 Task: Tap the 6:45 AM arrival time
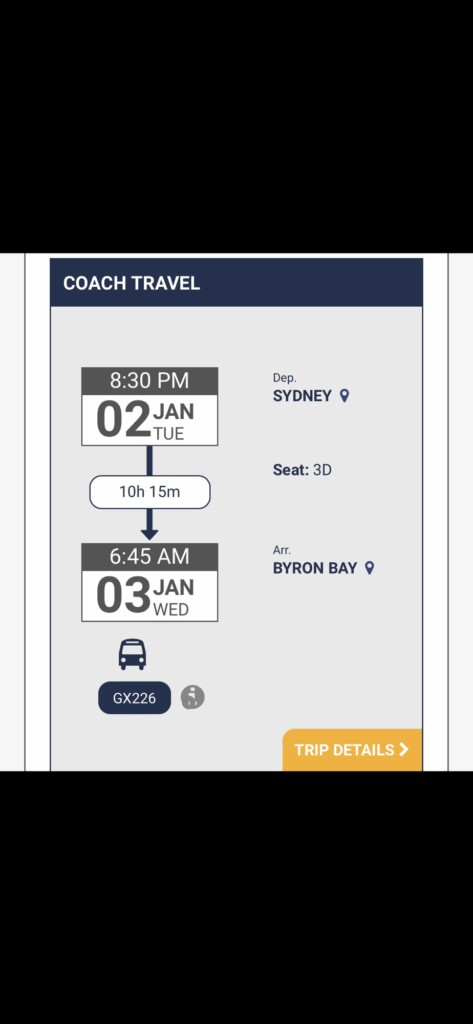(x=150, y=556)
